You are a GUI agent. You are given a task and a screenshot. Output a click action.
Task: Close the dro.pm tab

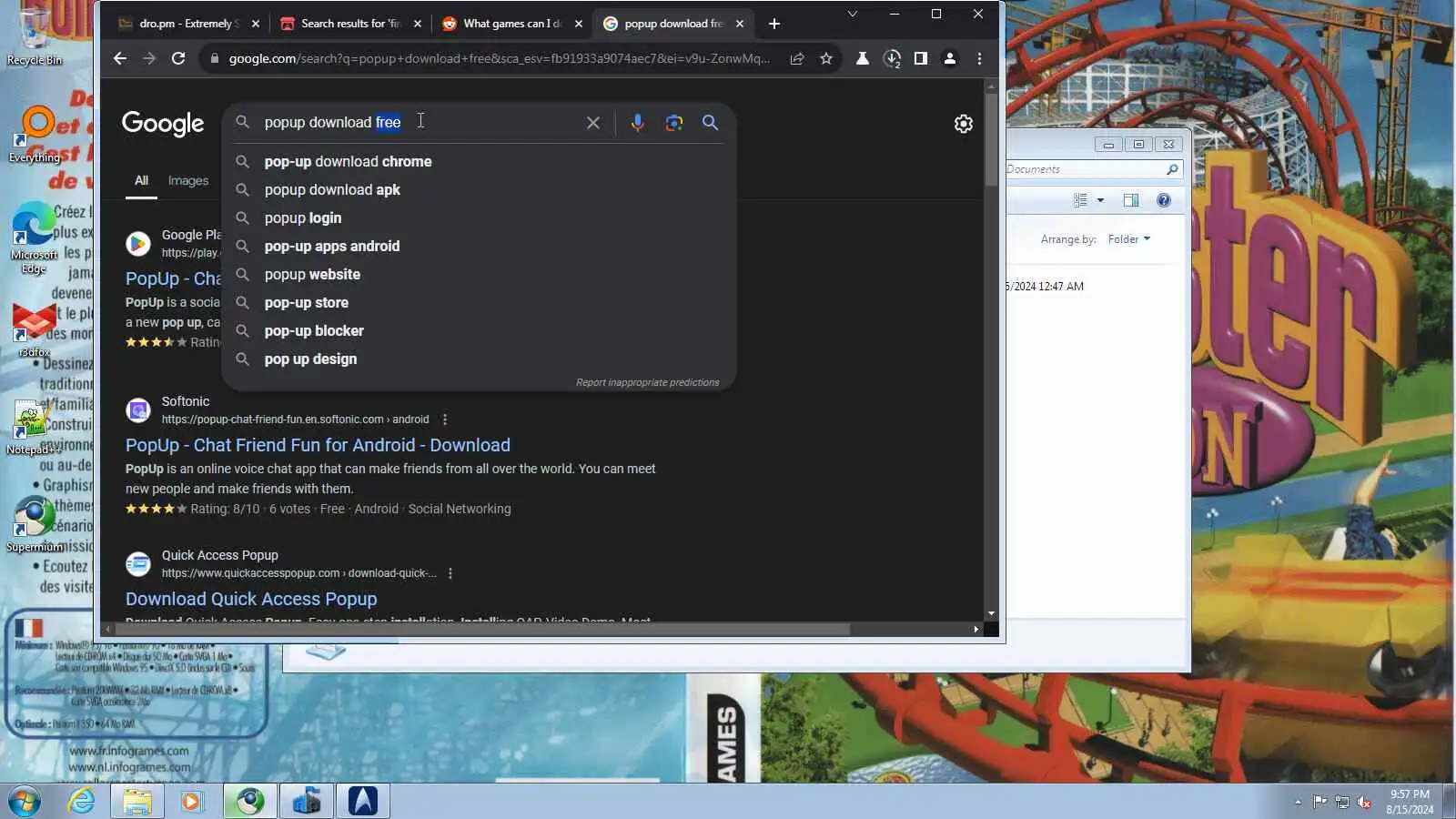point(256,24)
